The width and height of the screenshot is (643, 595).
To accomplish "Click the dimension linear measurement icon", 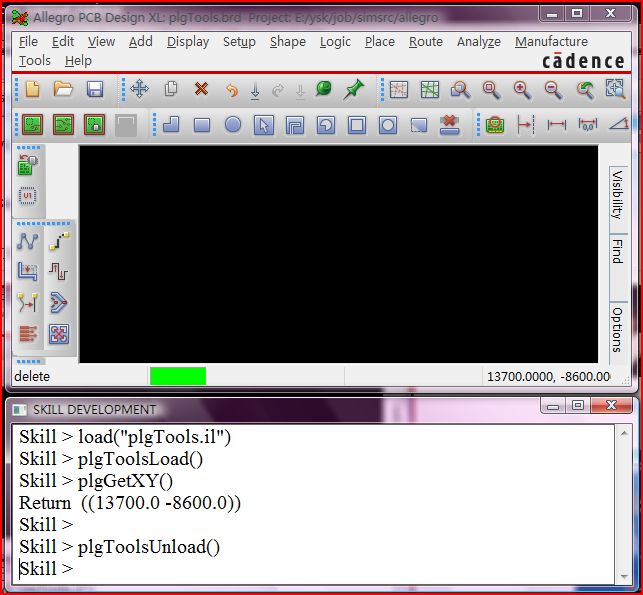I will tap(556, 125).
